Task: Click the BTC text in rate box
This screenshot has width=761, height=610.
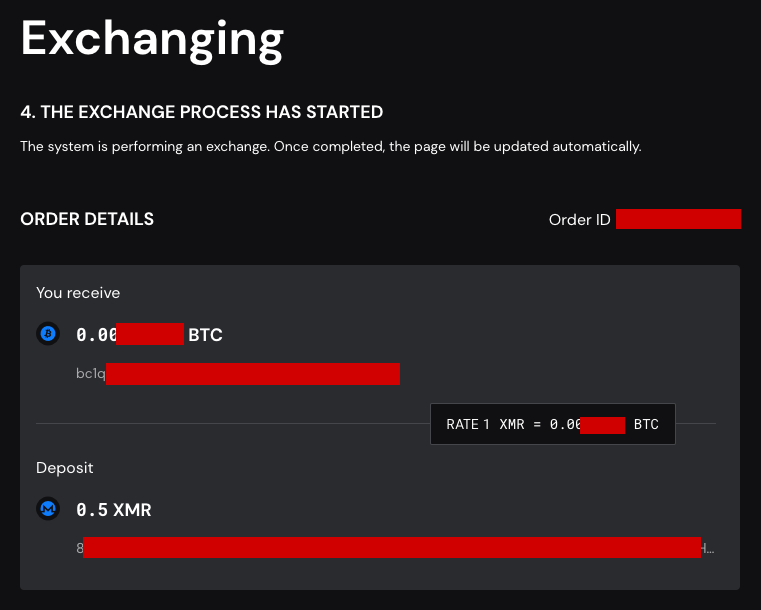Action: [646, 425]
